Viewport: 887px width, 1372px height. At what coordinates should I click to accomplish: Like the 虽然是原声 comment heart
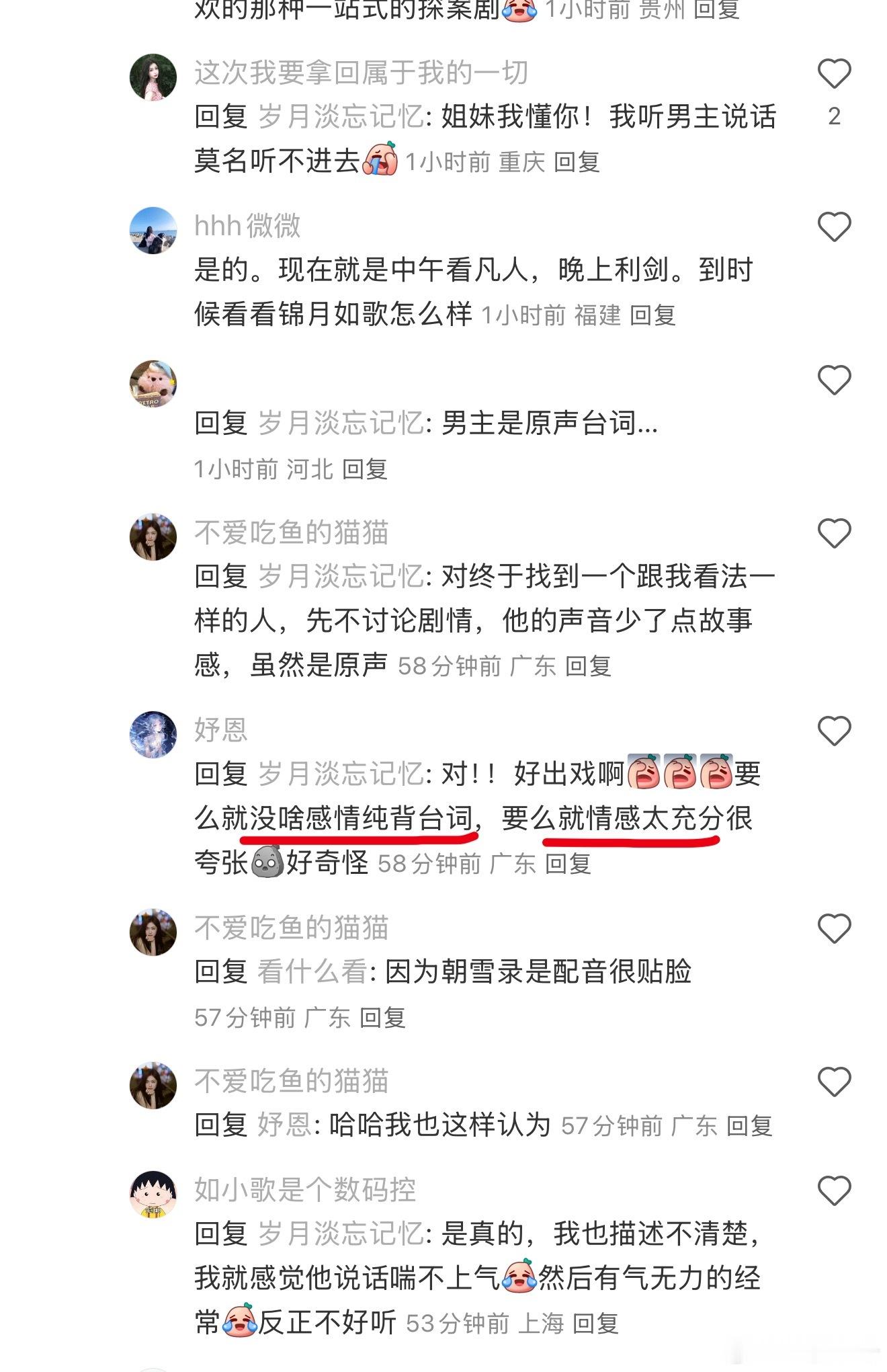click(834, 533)
